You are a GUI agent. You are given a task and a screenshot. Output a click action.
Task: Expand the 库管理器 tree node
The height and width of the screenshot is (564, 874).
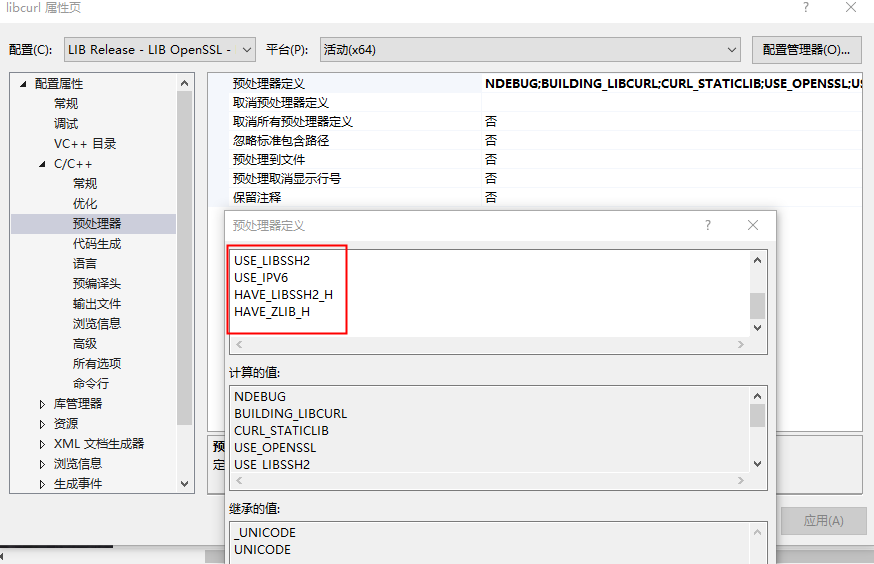point(42,404)
